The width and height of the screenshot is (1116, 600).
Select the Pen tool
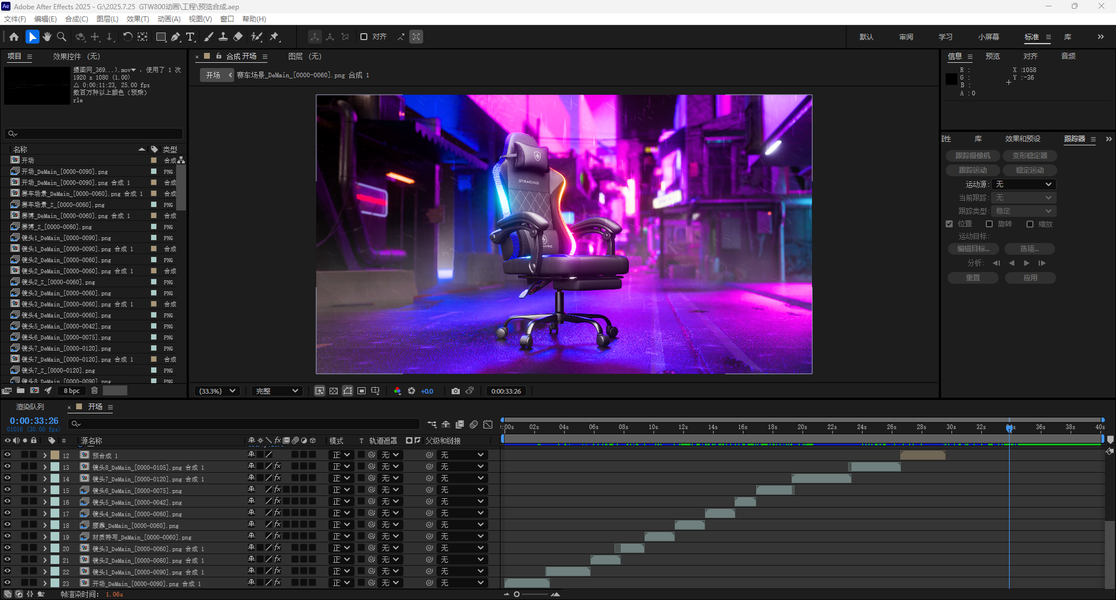tap(175, 36)
